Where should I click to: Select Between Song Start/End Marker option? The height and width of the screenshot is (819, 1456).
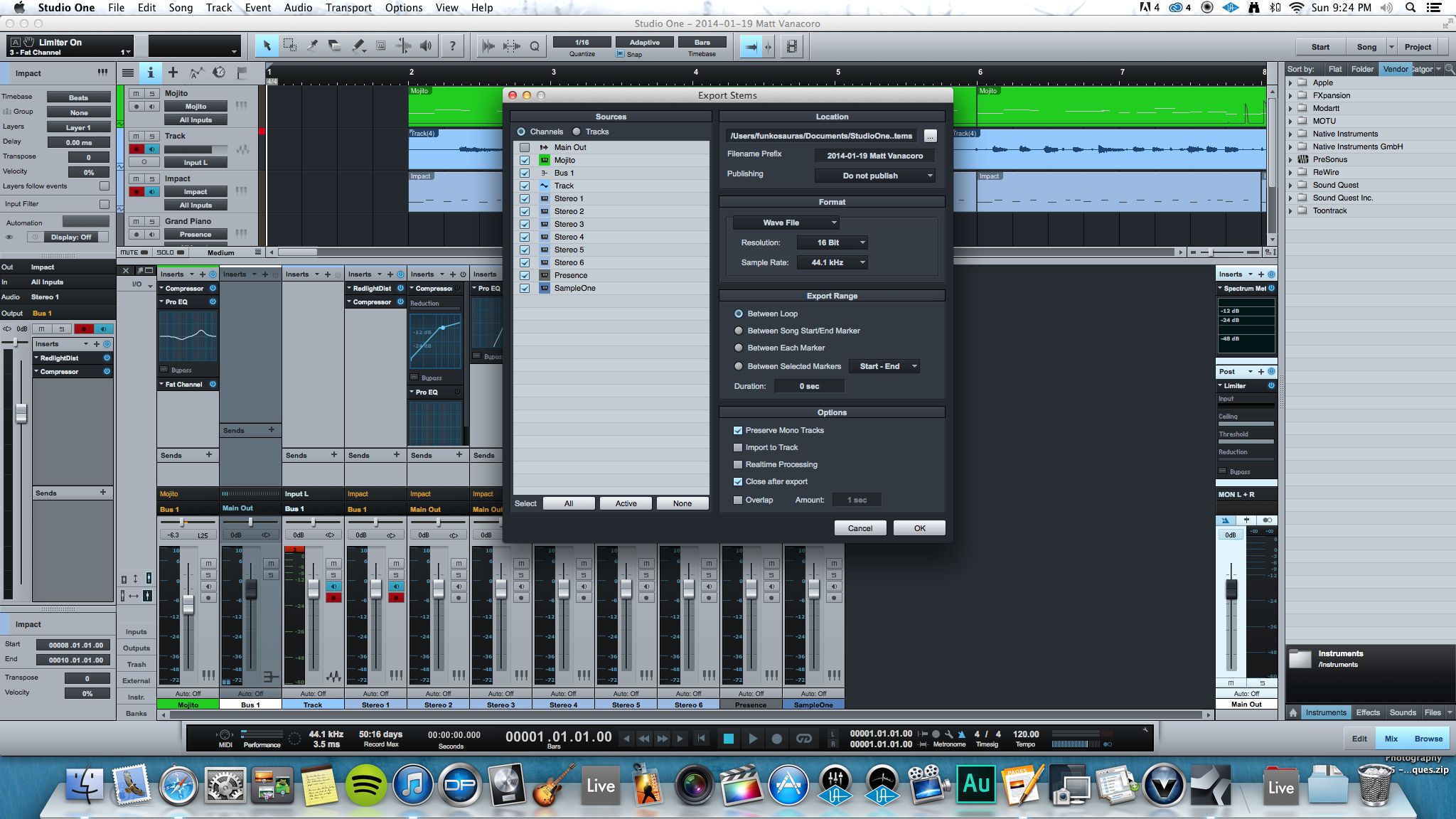pyautogui.click(x=739, y=331)
